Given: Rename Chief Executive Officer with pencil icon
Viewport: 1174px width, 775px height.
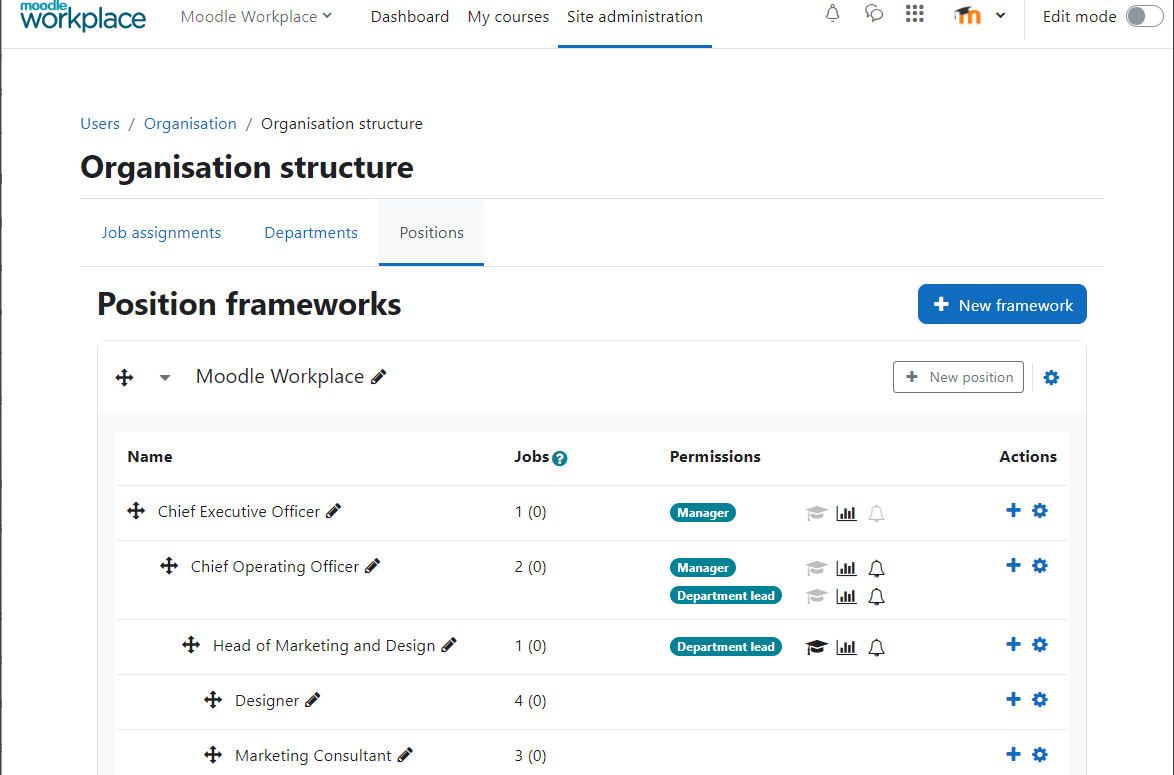Looking at the screenshot, I should tap(334, 511).
